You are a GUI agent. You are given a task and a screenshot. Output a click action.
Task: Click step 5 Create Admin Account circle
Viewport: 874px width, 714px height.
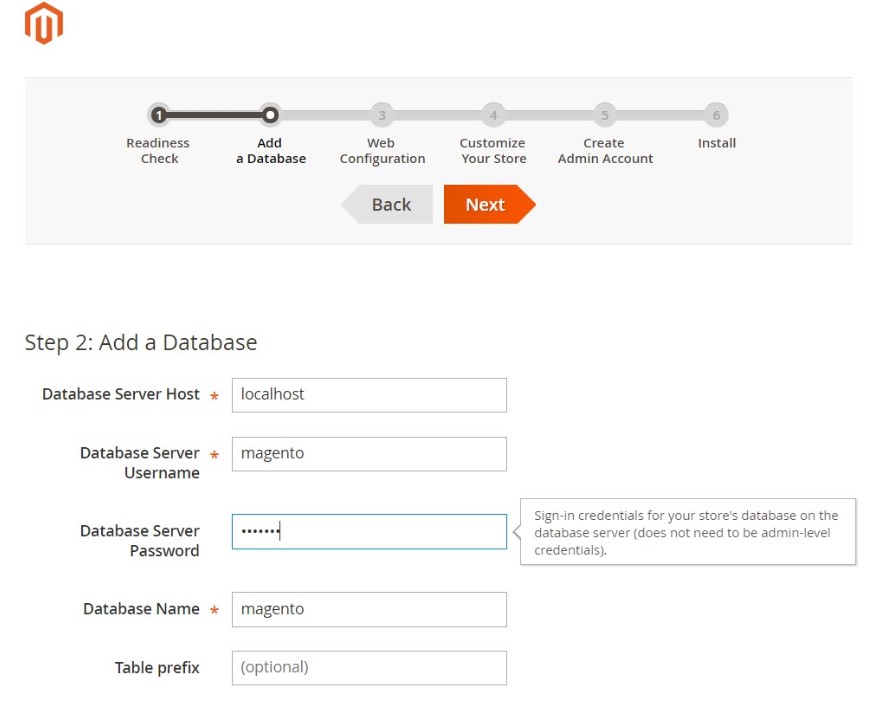coord(605,115)
